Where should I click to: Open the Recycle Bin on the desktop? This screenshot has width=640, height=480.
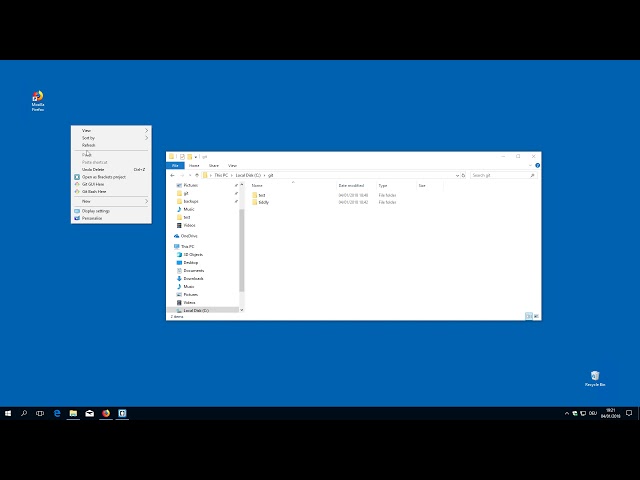pyautogui.click(x=595, y=378)
